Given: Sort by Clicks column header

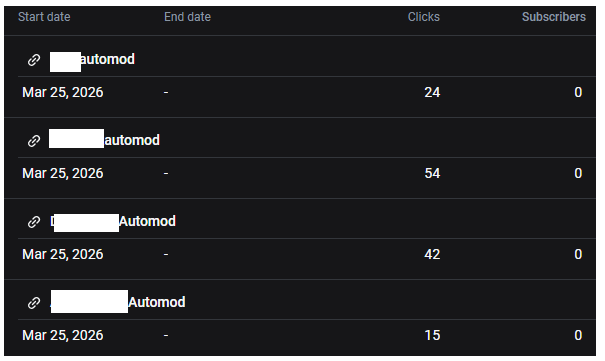Looking at the screenshot, I should point(424,17).
